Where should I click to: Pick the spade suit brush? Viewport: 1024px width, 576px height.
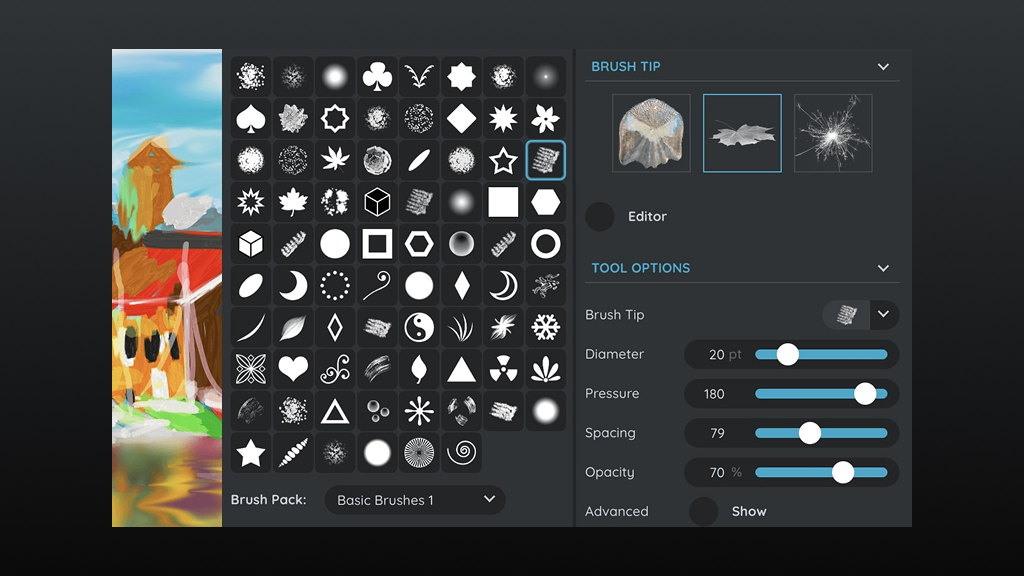click(250, 119)
